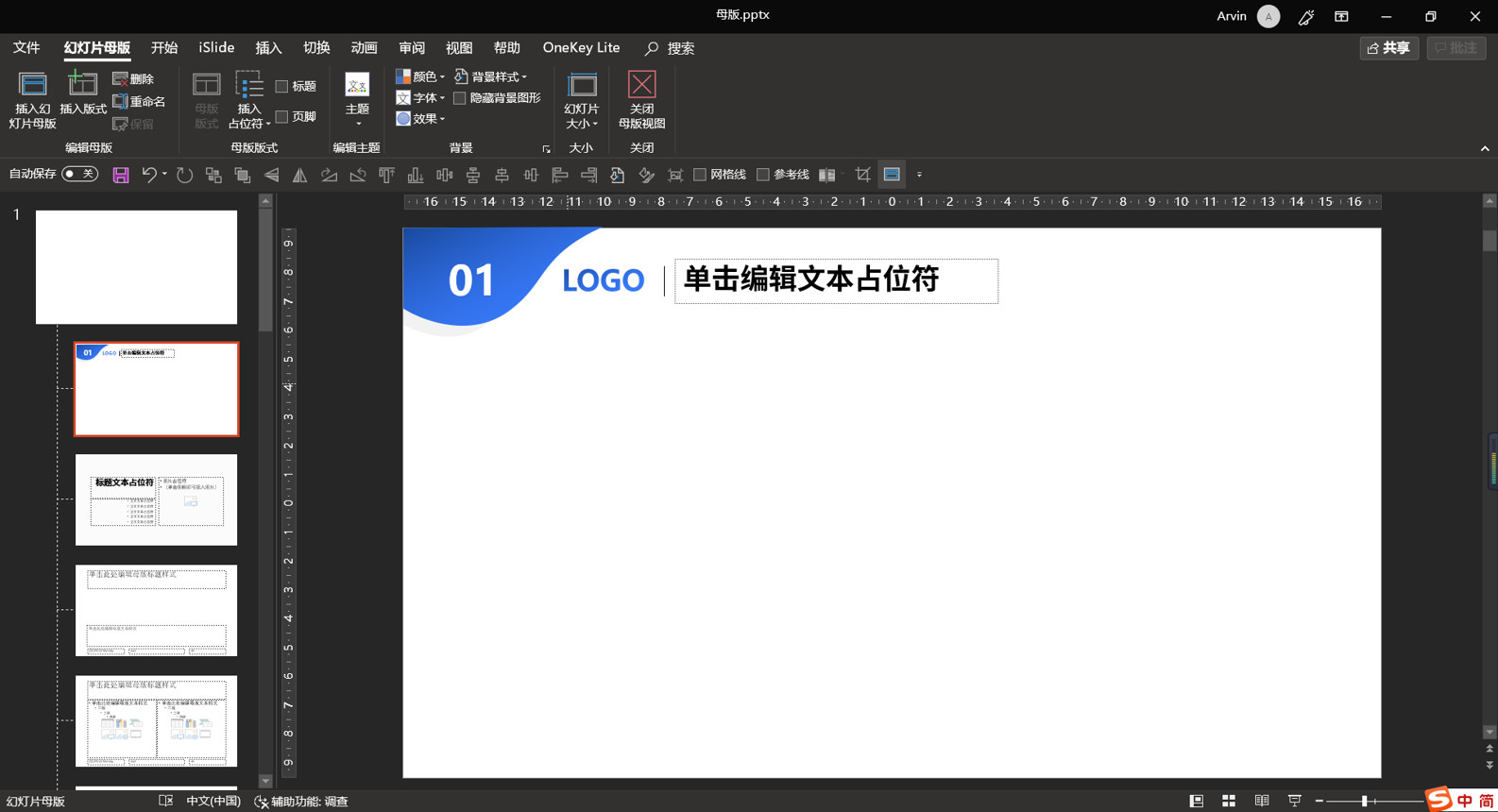Click the highlighted blue slide icon in quick toolbar
Screen dimensions: 1498x812
click(892, 175)
